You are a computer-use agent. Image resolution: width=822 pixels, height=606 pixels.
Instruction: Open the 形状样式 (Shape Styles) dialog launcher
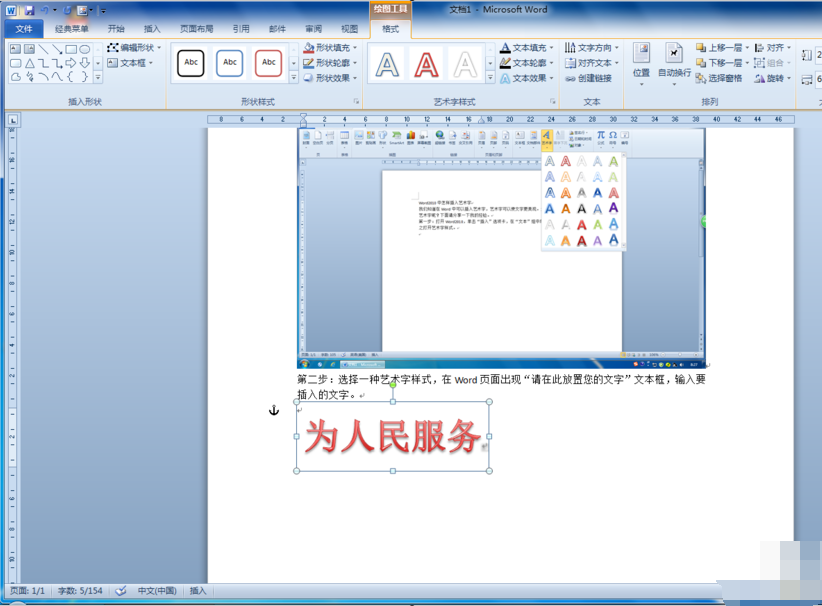(356, 101)
